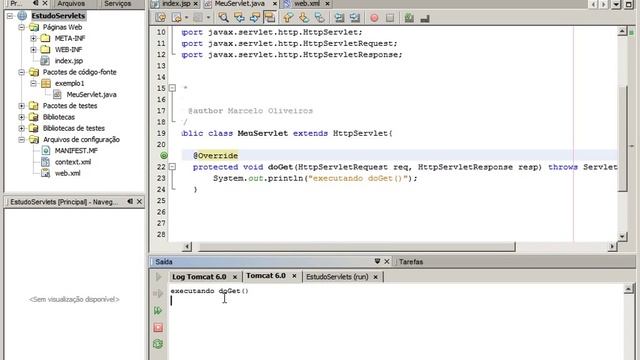Click the Shift Line Right icon
Image resolution: width=640 pixels, height=360 pixels.
click(x=355, y=18)
